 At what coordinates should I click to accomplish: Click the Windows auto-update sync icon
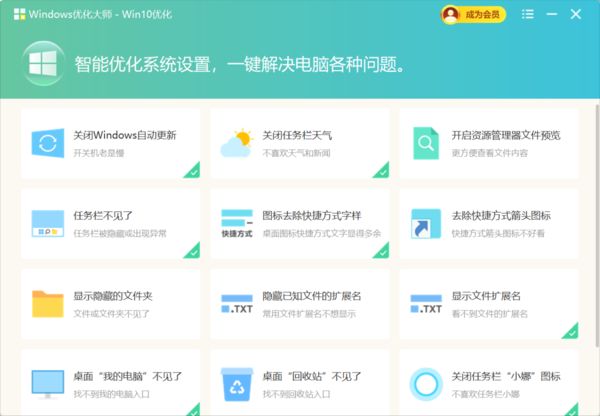pyautogui.click(x=47, y=143)
